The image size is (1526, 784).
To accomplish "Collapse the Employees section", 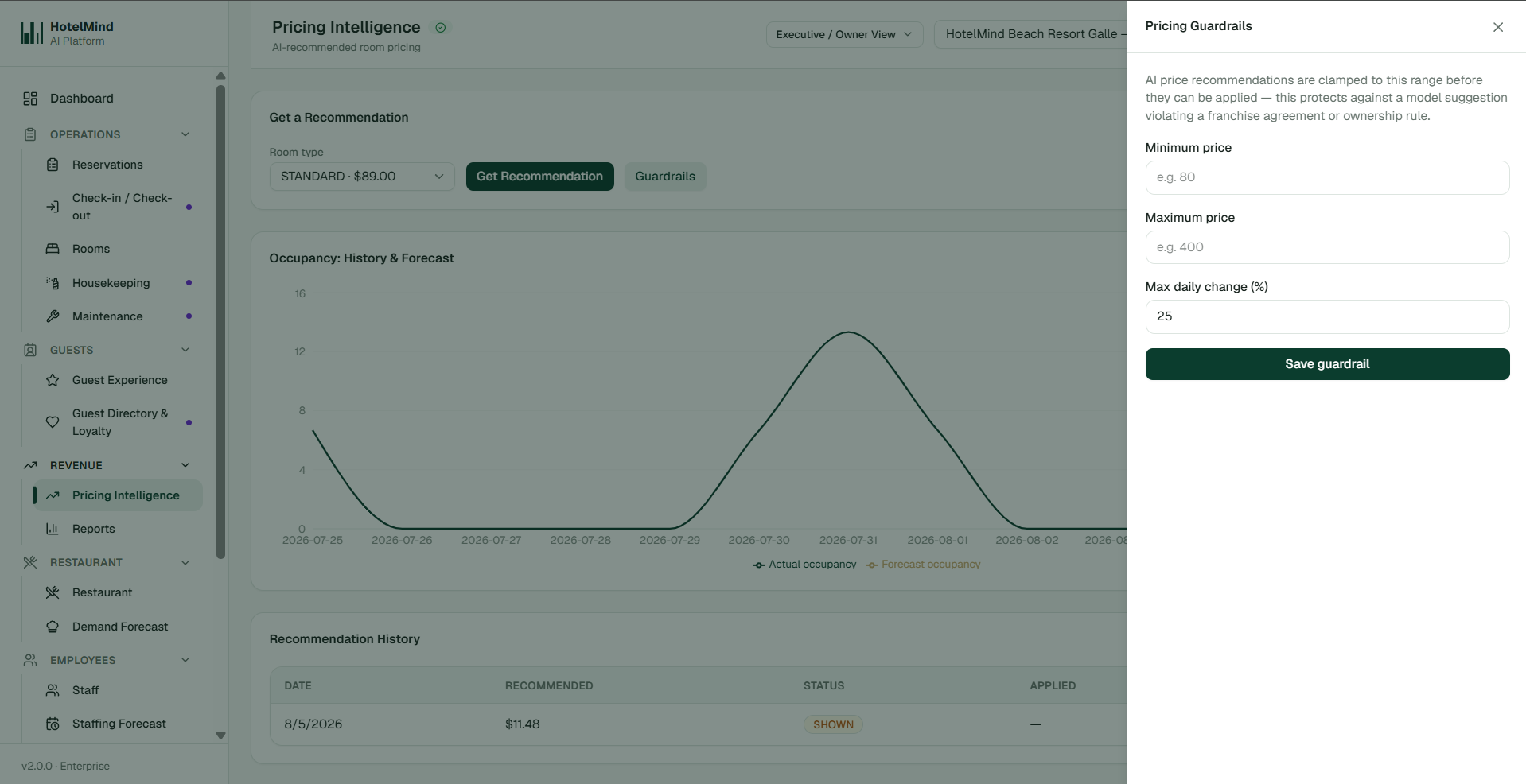I will [185, 660].
